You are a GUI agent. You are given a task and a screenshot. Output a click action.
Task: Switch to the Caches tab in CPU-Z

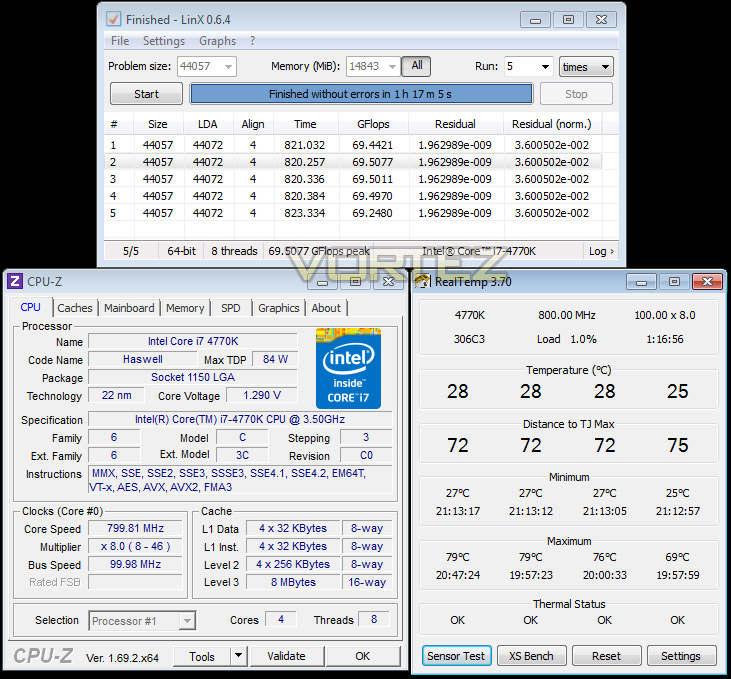click(x=75, y=308)
